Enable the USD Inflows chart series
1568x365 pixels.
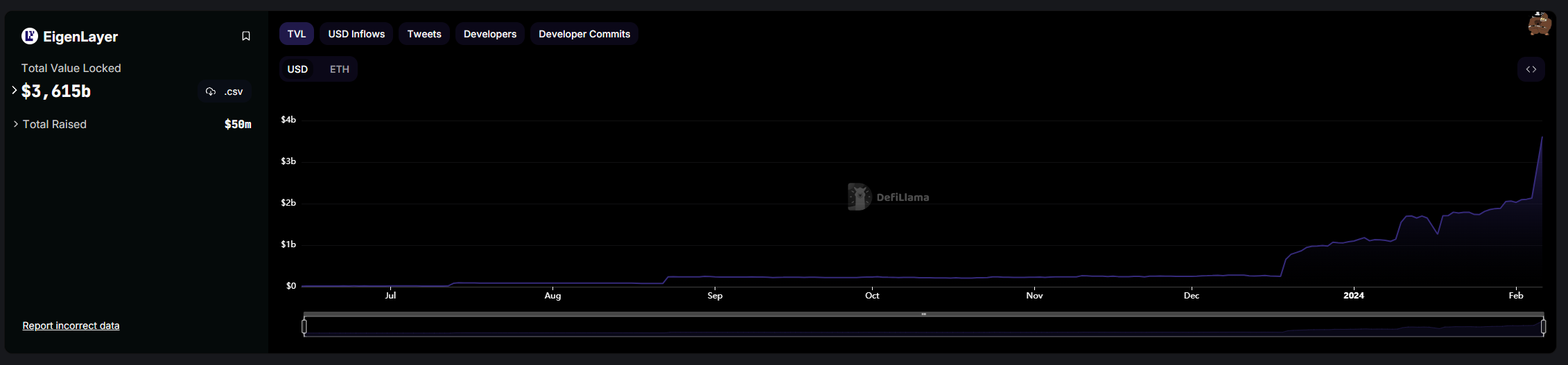click(356, 34)
